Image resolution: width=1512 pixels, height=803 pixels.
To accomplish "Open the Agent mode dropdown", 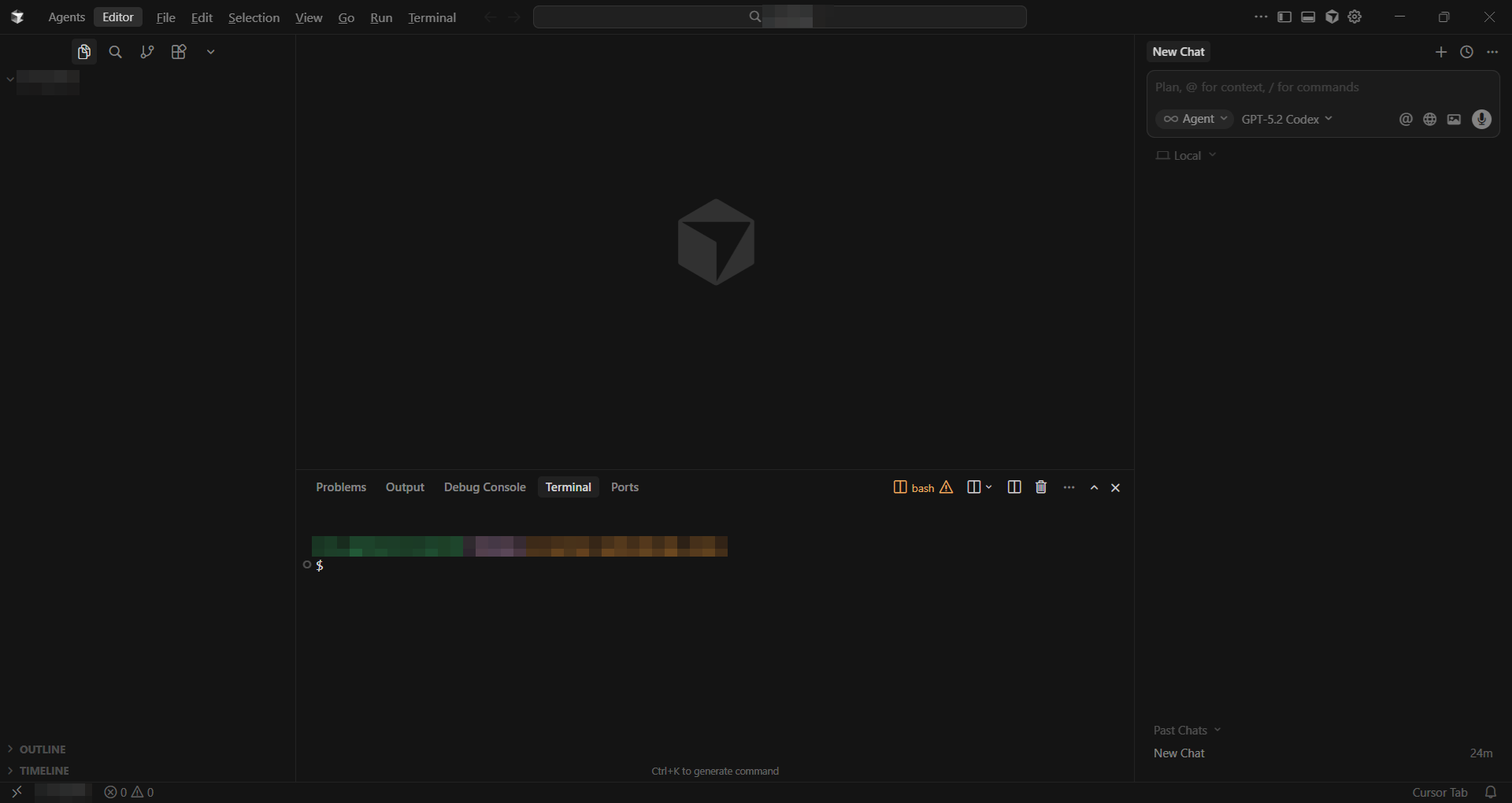I will click(1195, 119).
